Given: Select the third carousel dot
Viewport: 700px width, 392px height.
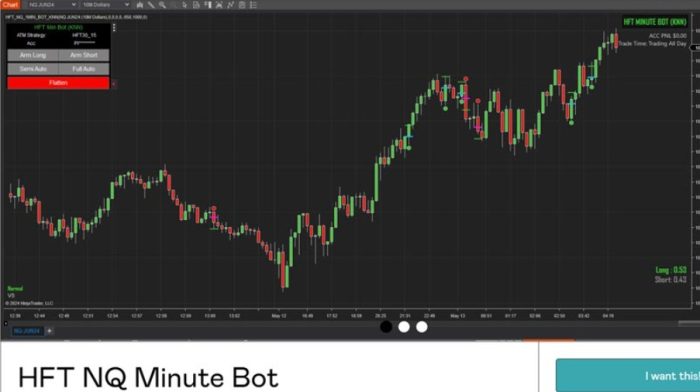Looking at the screenshot, I should click(x=422, y=327).
